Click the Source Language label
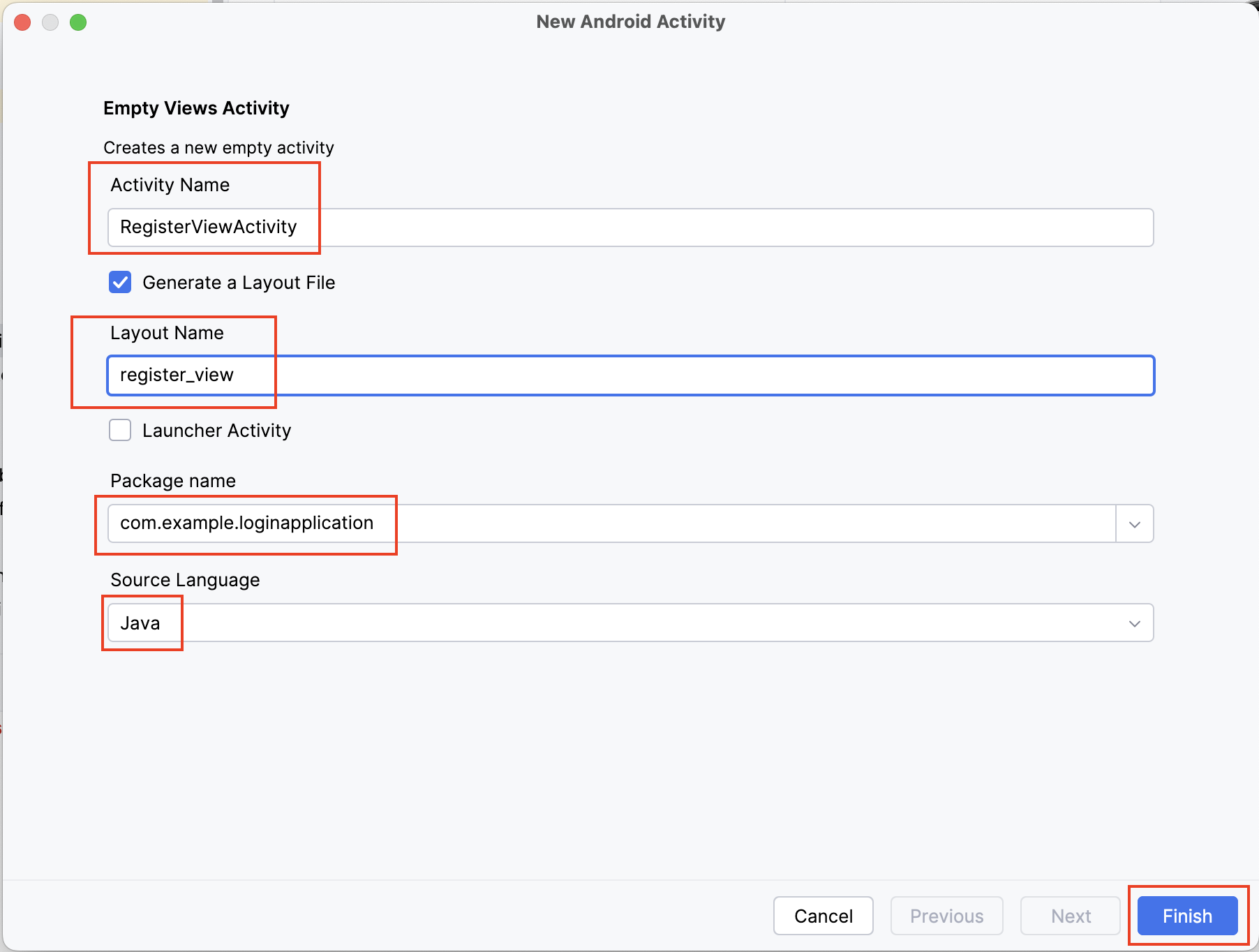This screenshot has height=952, width=1259. [185, 580]
